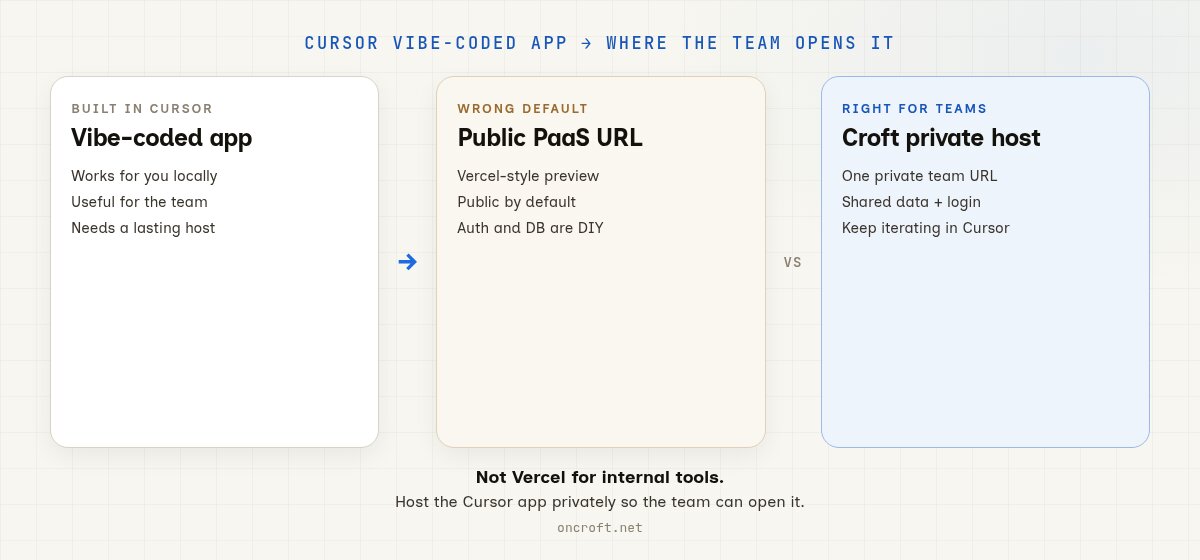
Task: Click the 'VS' separator text
Action: click(793, 263)
